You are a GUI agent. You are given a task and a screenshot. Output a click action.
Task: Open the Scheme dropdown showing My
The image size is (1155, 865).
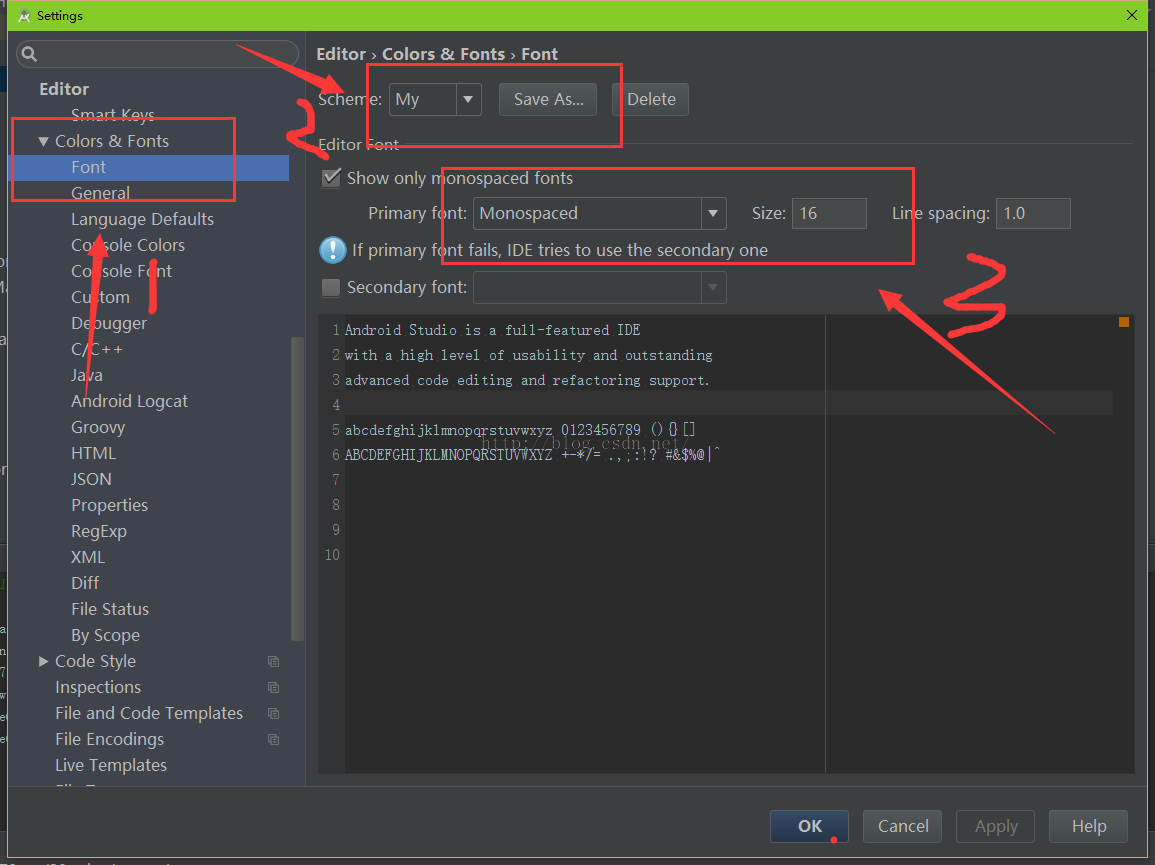pyautogui.click(x=435, y=99)
